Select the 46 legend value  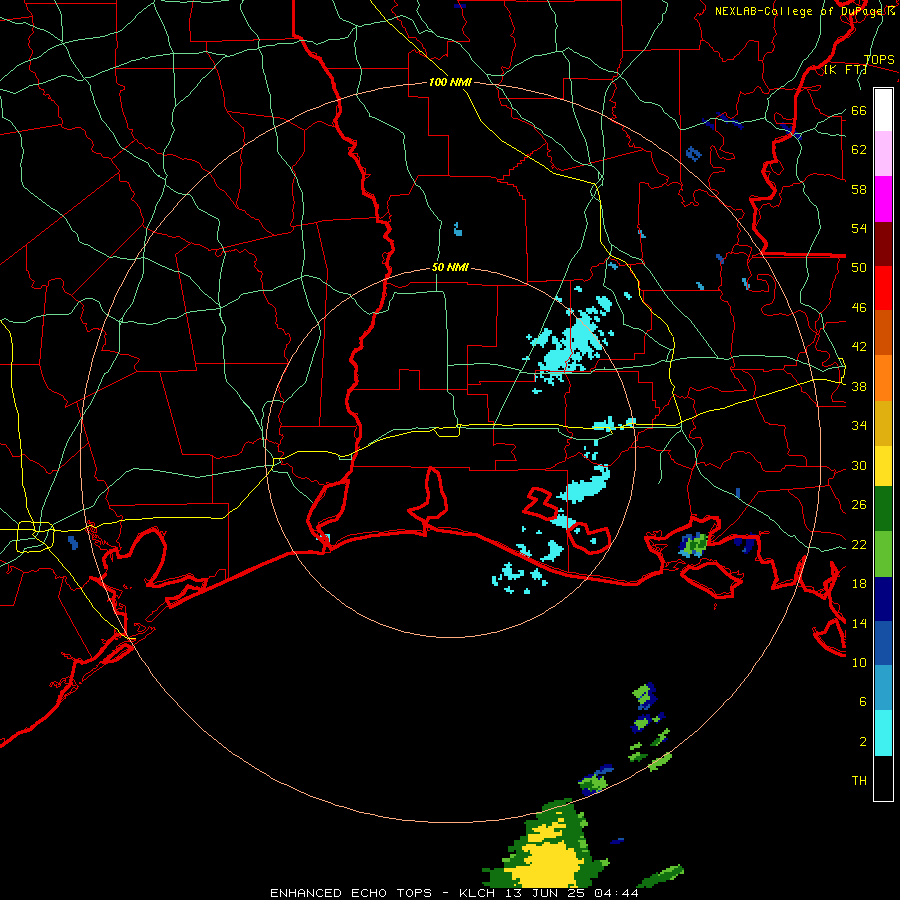click(x=859, y=308)
